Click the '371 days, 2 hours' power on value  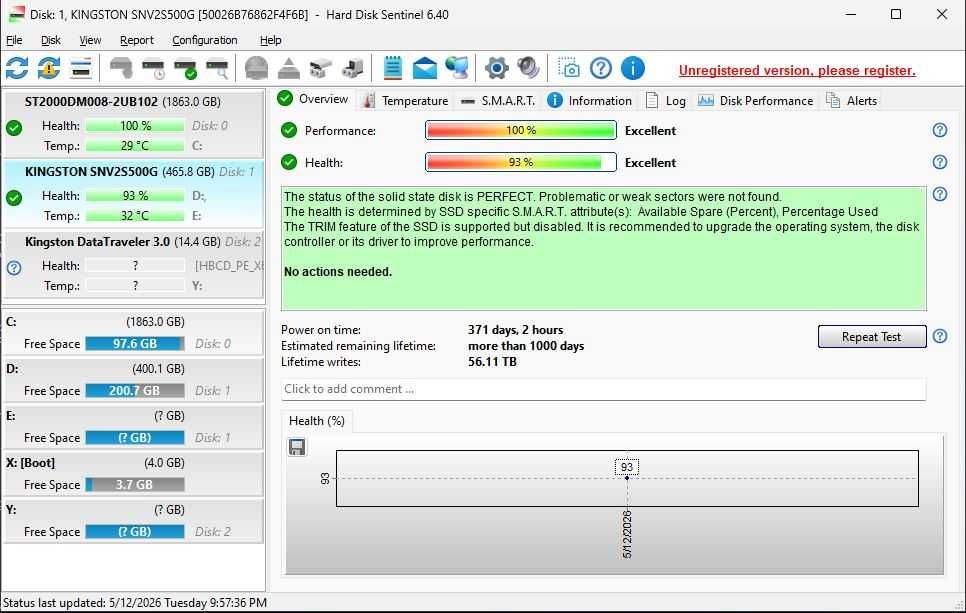tap(516, 330)
